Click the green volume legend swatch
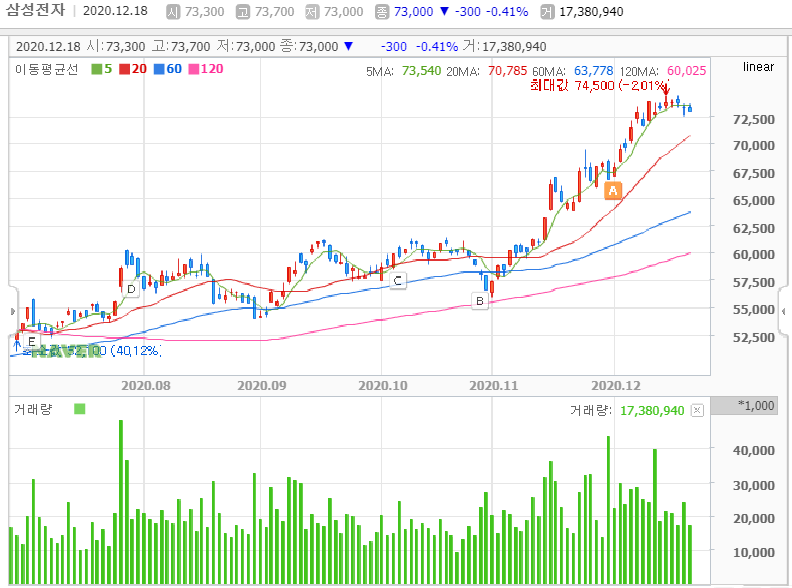Image resolution: width=792 pixels, height=588 pixels. point(79,409)
